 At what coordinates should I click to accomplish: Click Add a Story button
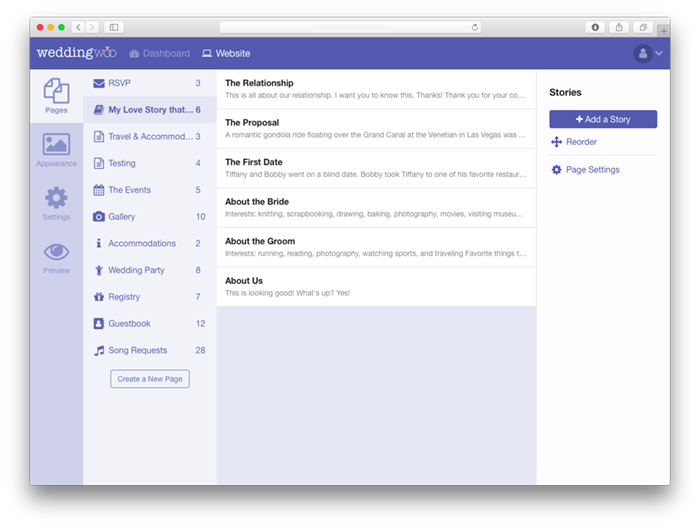(x=603, y=119)
